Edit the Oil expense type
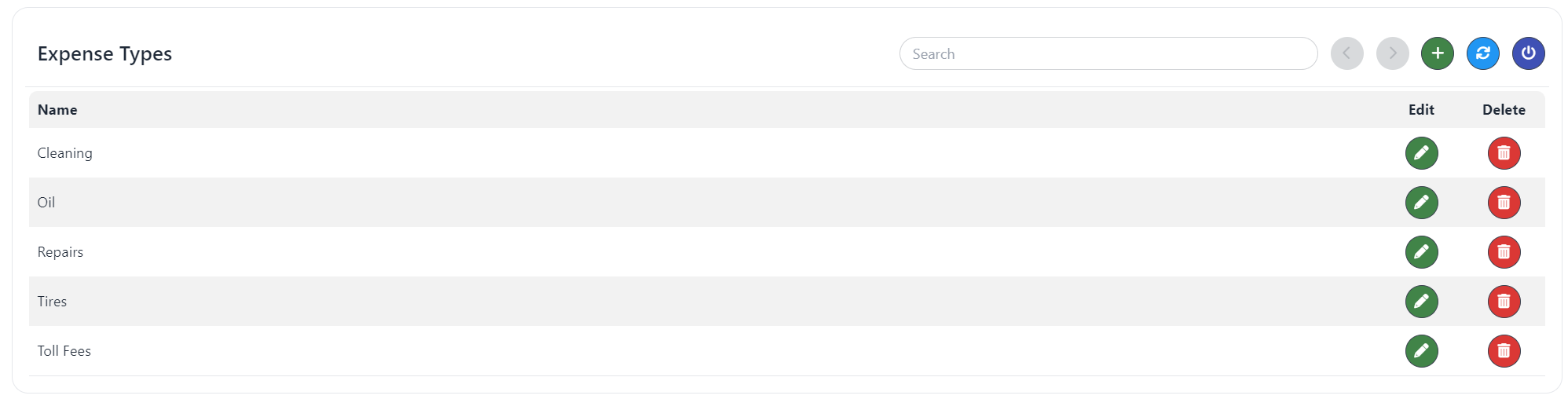 pyautogui.click(x=1421, y=203)
